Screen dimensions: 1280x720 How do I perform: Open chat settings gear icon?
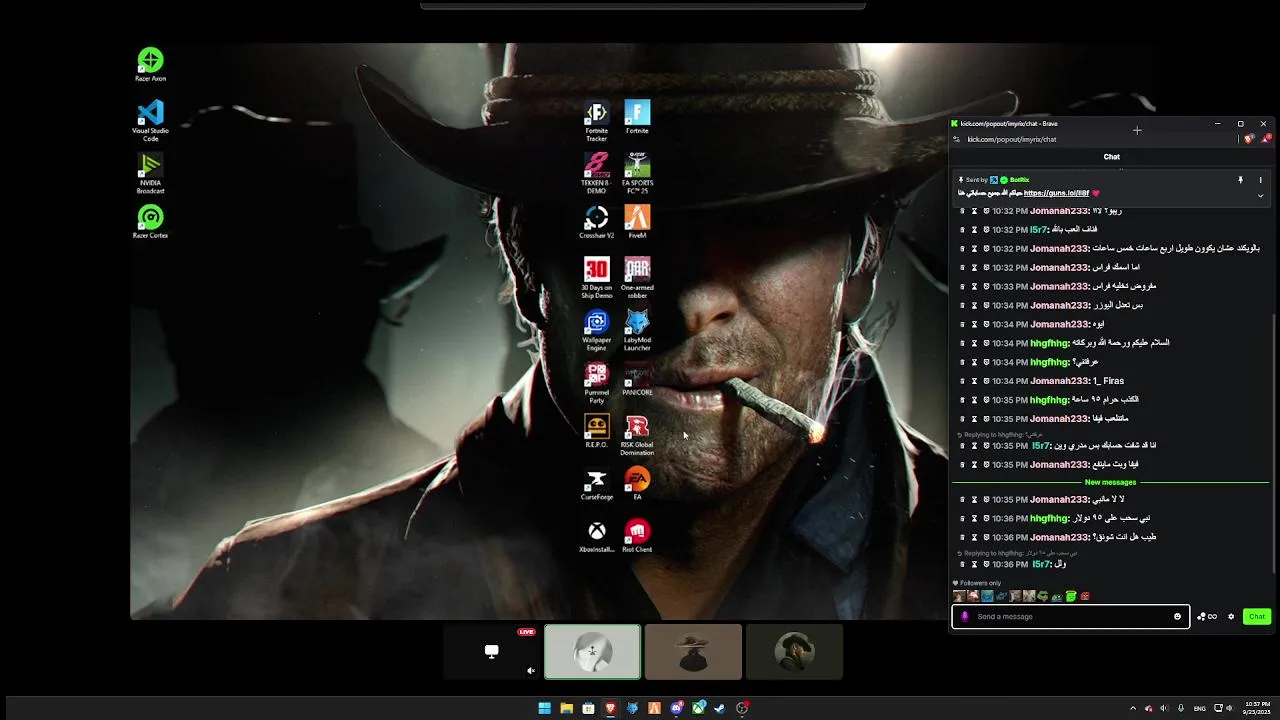point(1231,616)
